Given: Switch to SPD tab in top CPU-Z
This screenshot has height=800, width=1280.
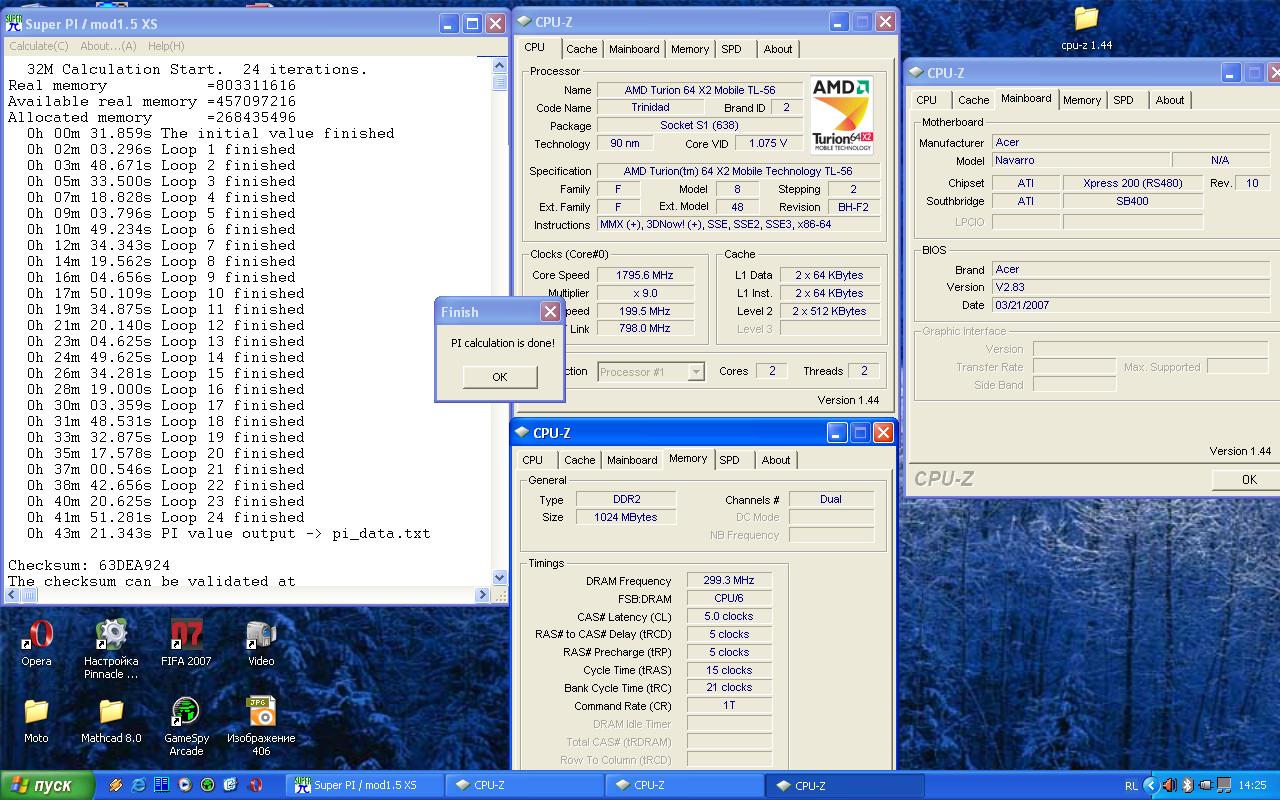Looking at the screenshot, I should pyautogui.click(x=732, y=49).
